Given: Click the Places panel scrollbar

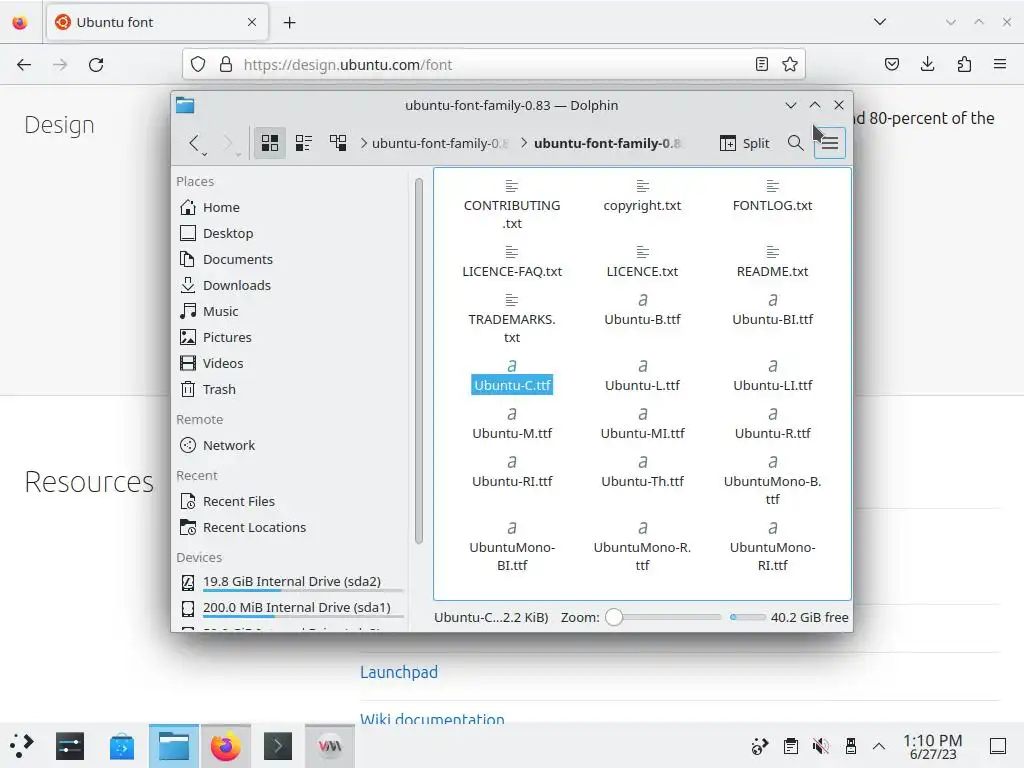Looking at the screenshot, I should tap(419, 360).
